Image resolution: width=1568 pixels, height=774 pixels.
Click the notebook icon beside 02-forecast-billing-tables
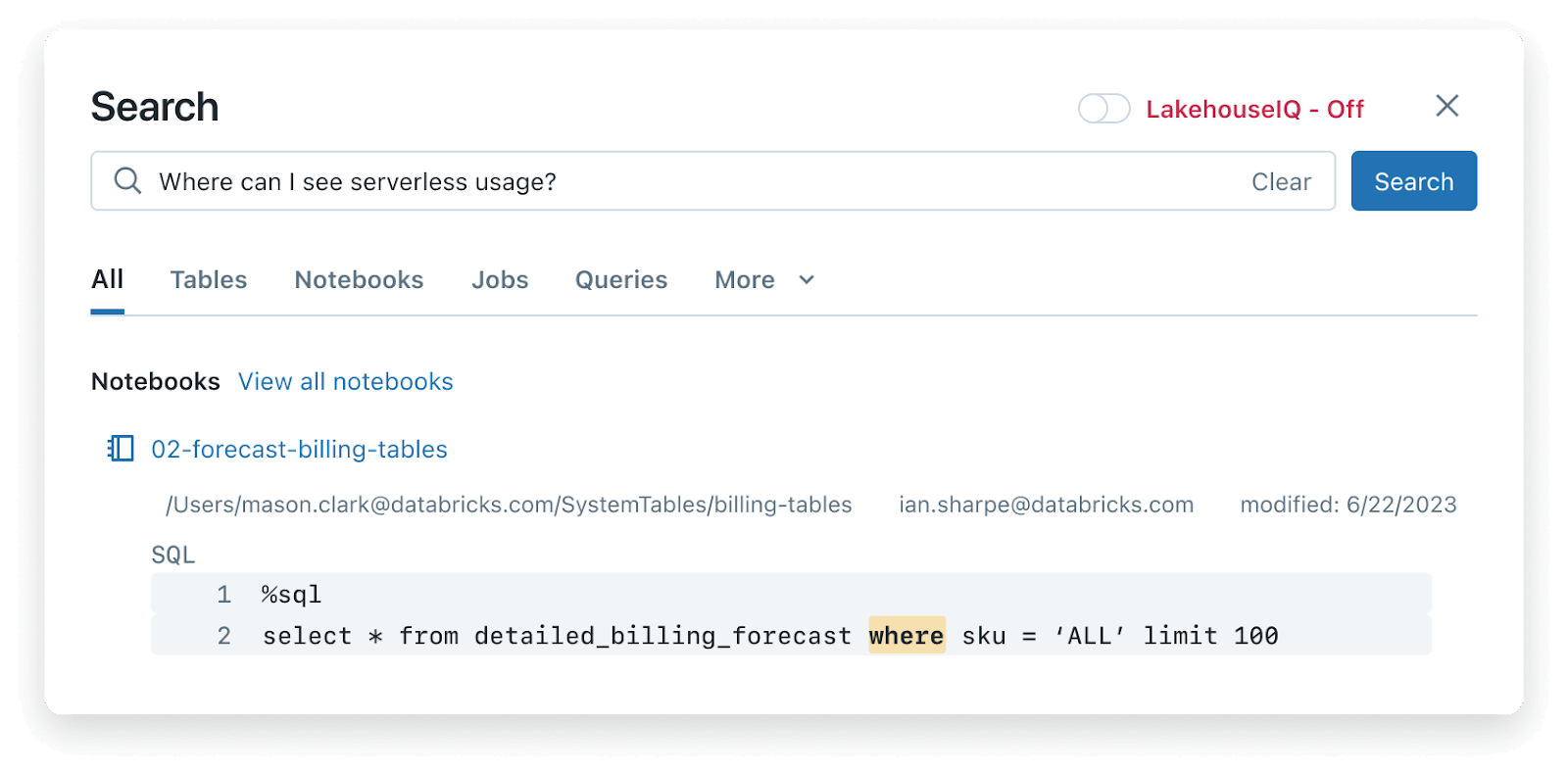click(121, 449)
